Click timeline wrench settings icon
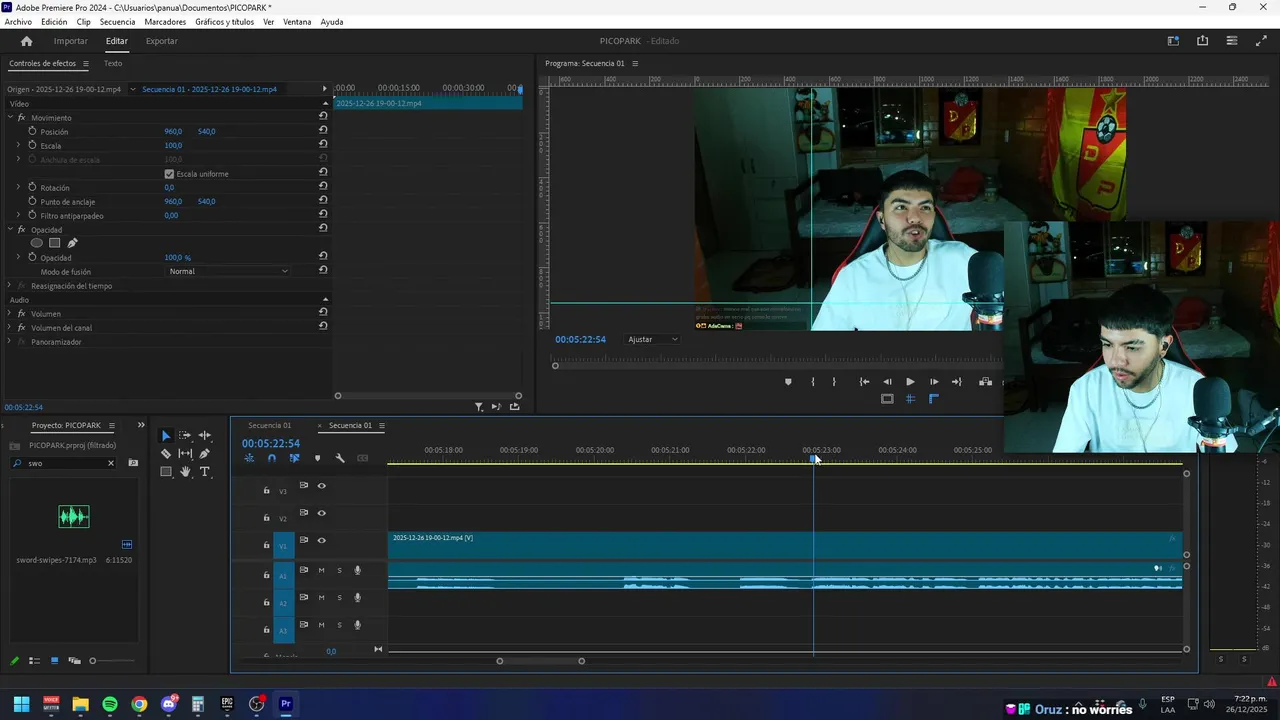Screen dimensions: 1280x720 point(340,458)
